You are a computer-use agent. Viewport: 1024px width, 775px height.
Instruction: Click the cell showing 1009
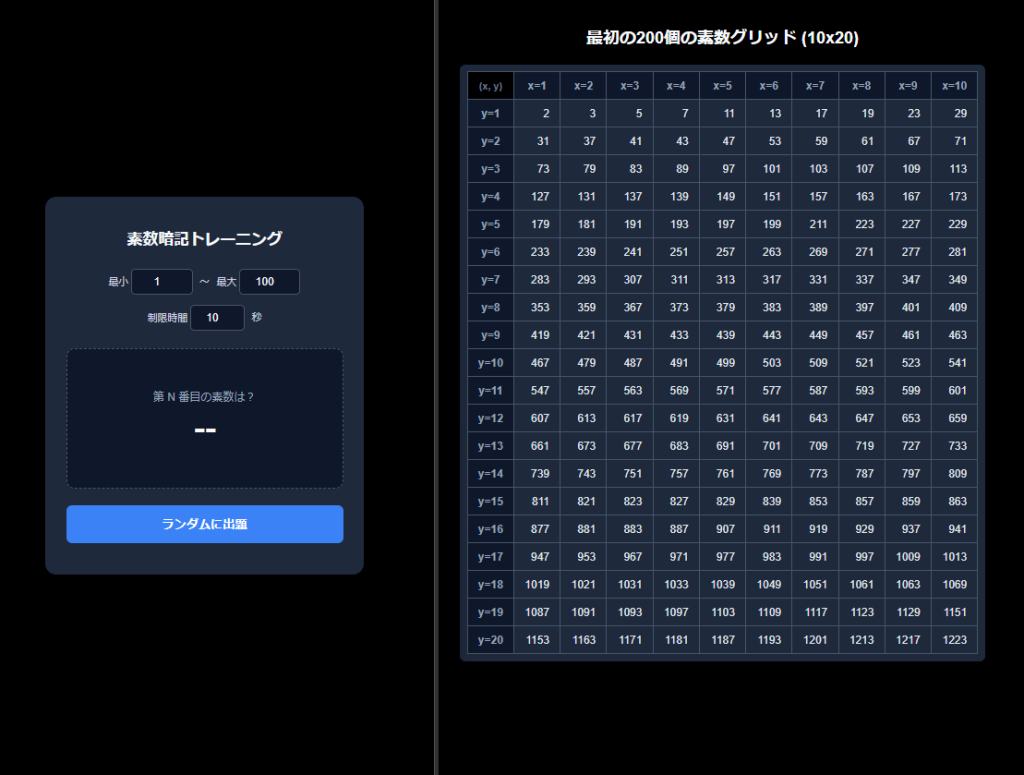coord(907,557)
